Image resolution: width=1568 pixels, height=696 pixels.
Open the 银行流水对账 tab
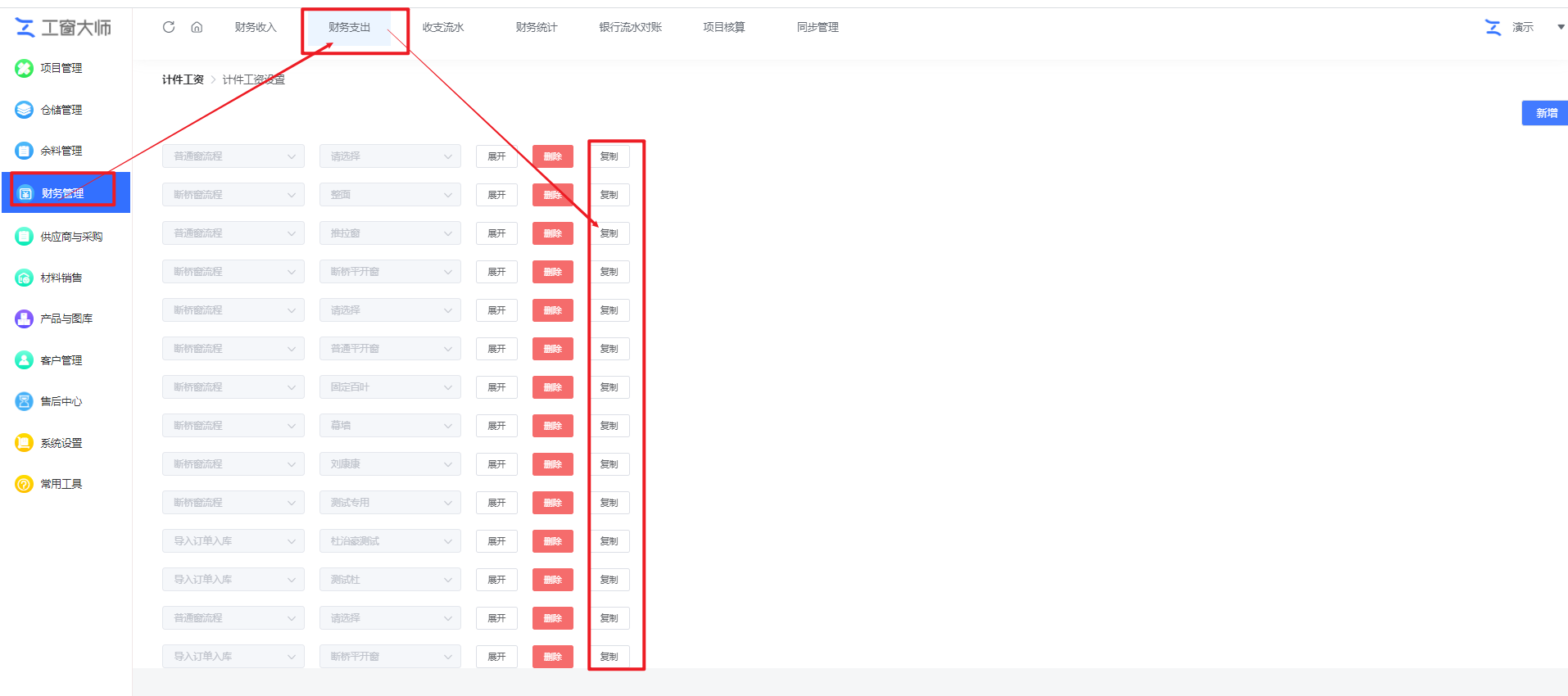click(x=630, y=27)
